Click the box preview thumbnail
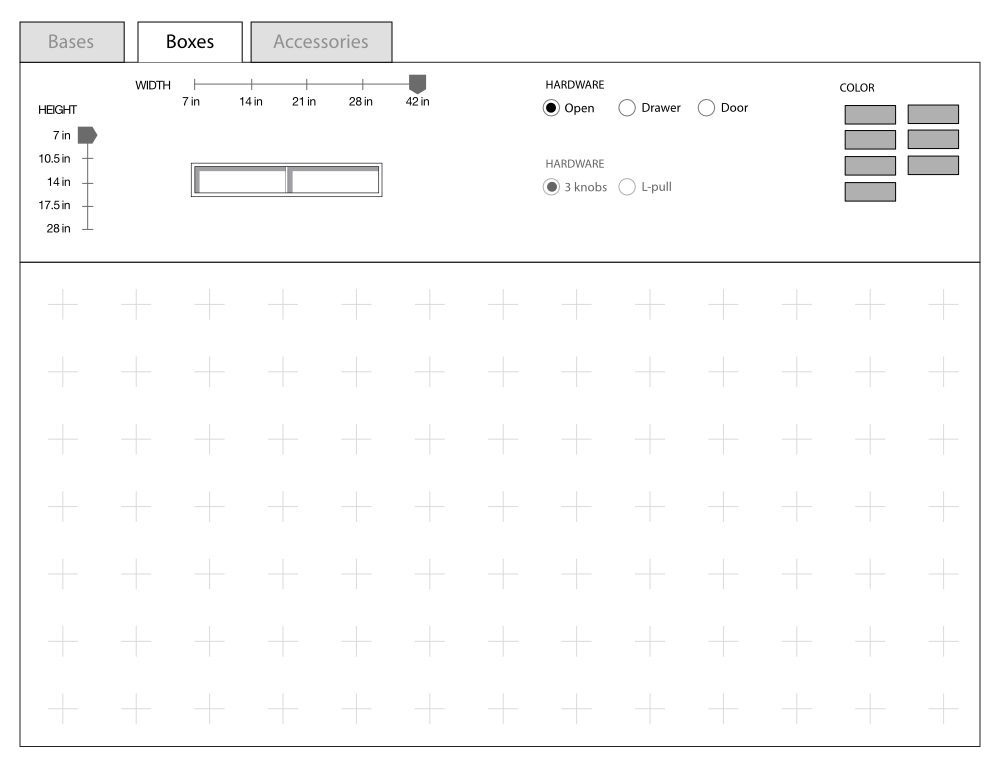 click(286, 180)
